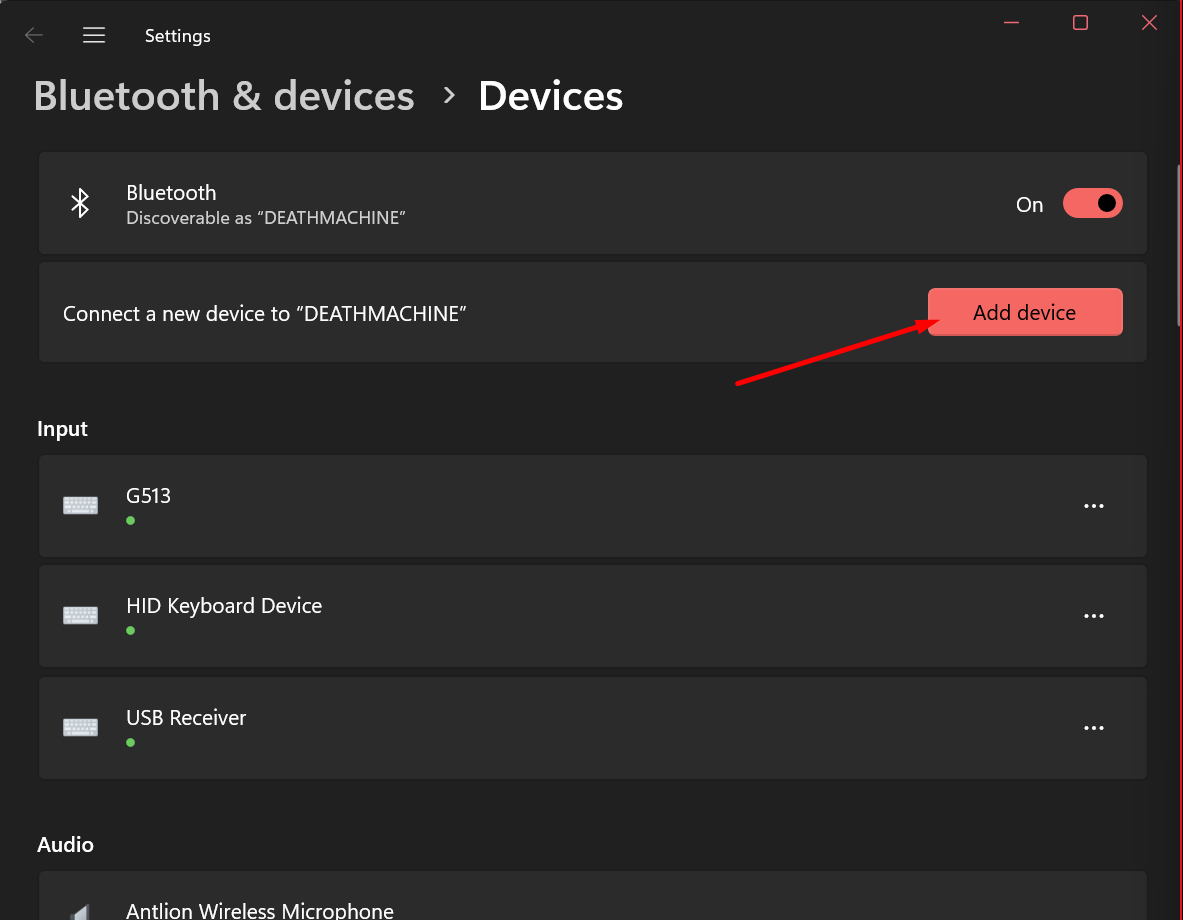Maximize the Settings window
Image resolution: width=1183 pixels, height=920 pixels.
click(1080, 23)
